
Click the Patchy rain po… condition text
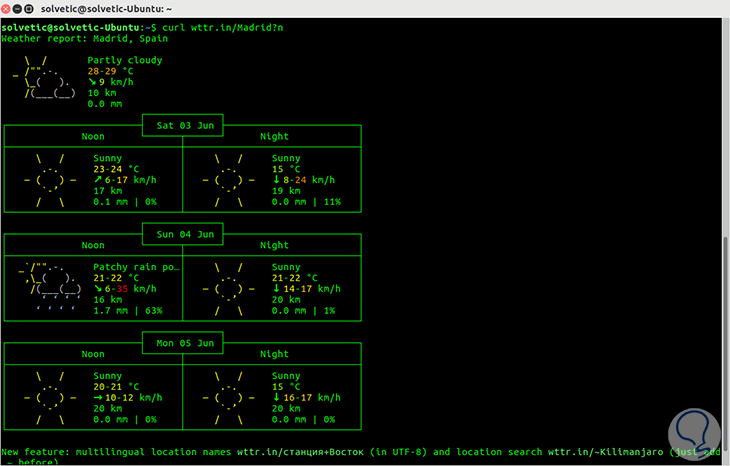coord(136,267)
